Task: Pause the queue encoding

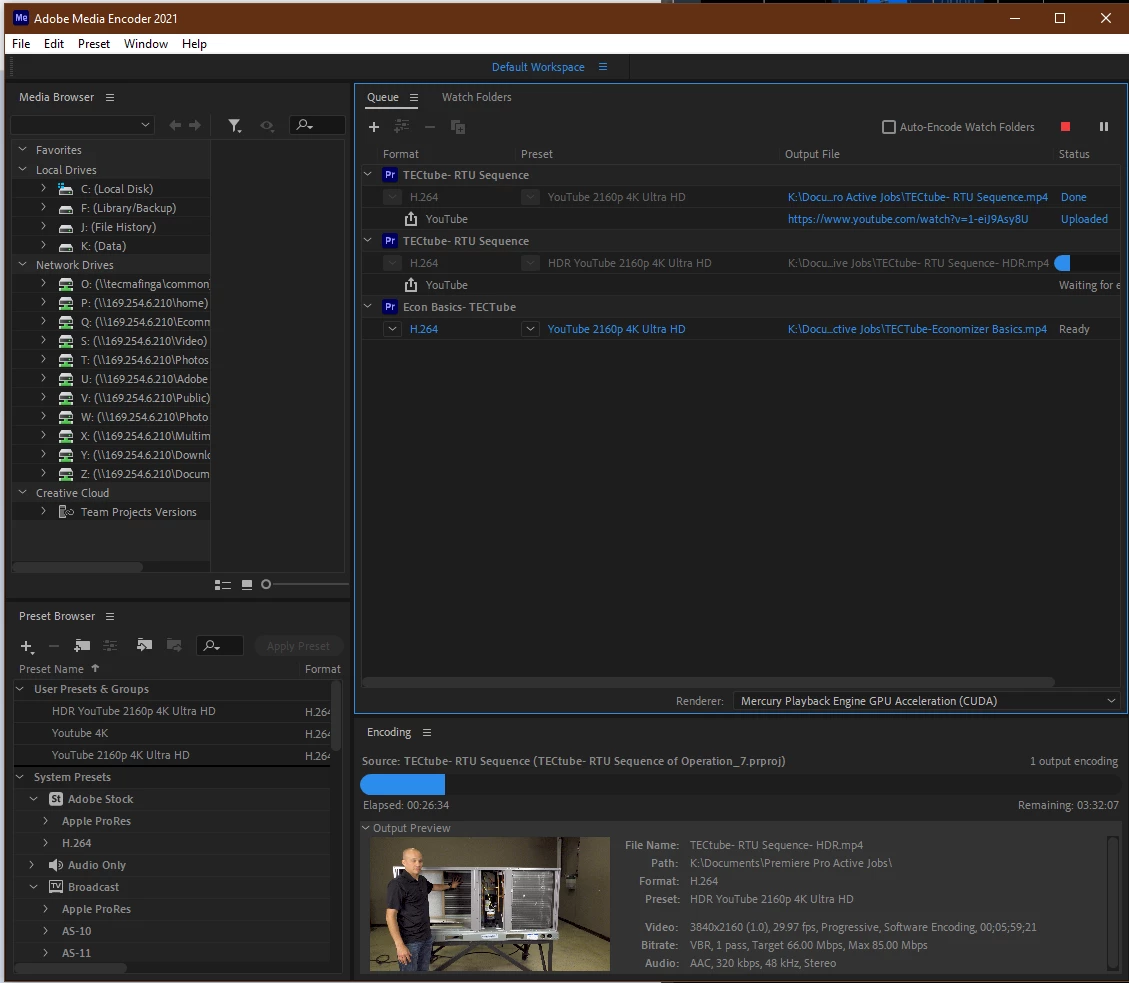Action: click(1104, 127)
